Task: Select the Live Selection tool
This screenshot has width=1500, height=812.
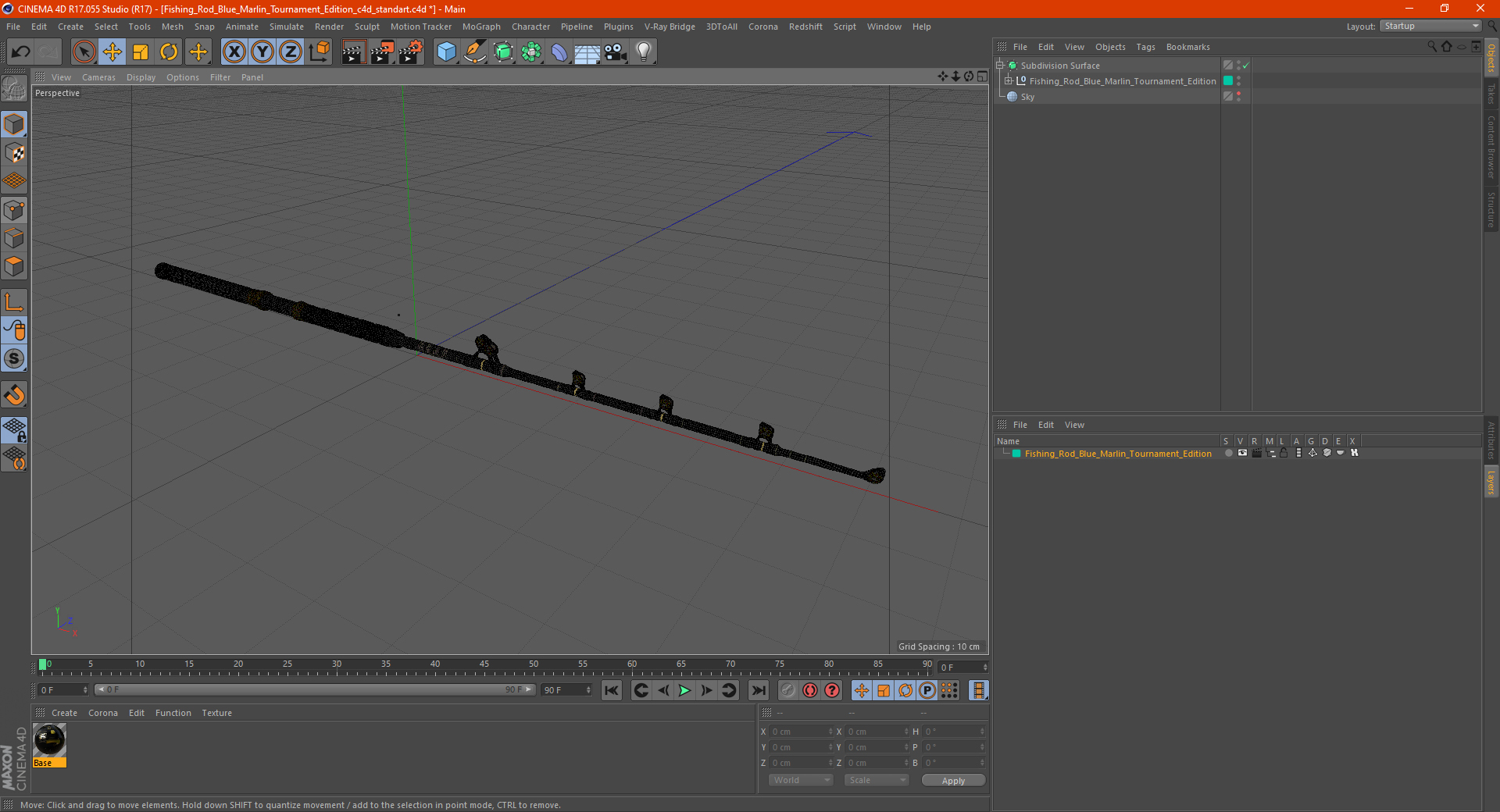Action: tap(84, 52)
